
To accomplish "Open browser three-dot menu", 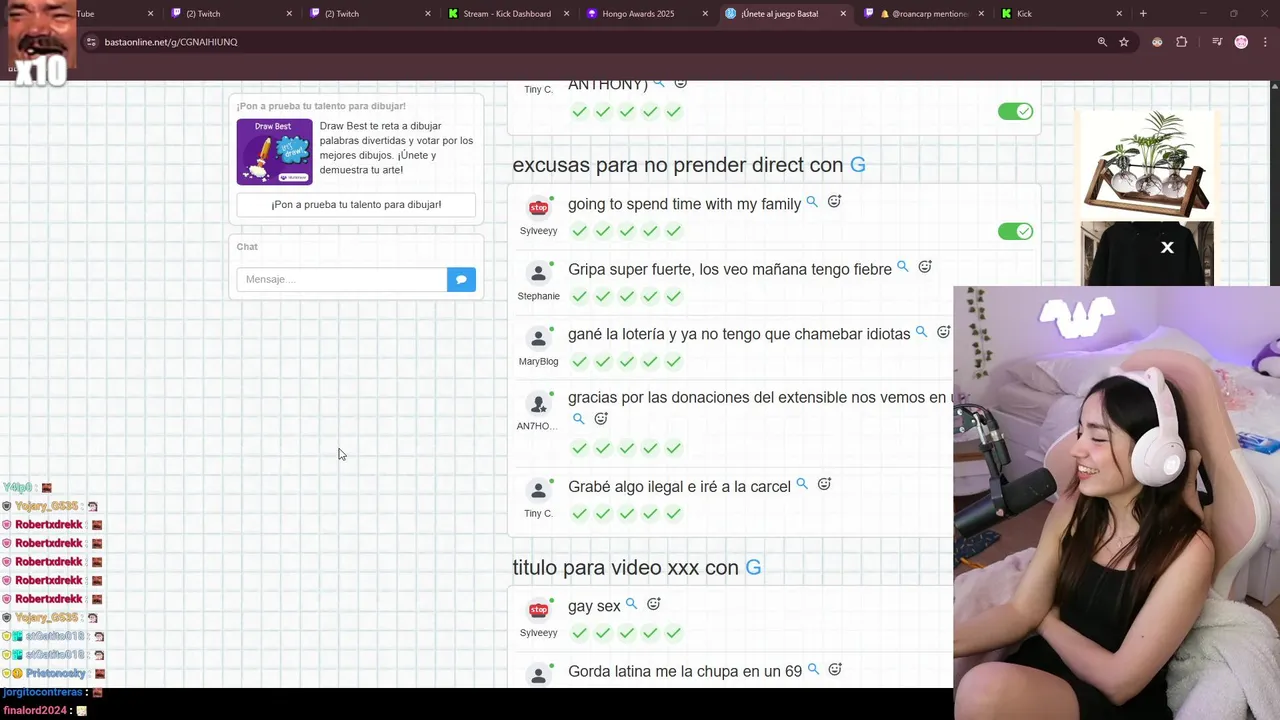I will (1265, 42).
